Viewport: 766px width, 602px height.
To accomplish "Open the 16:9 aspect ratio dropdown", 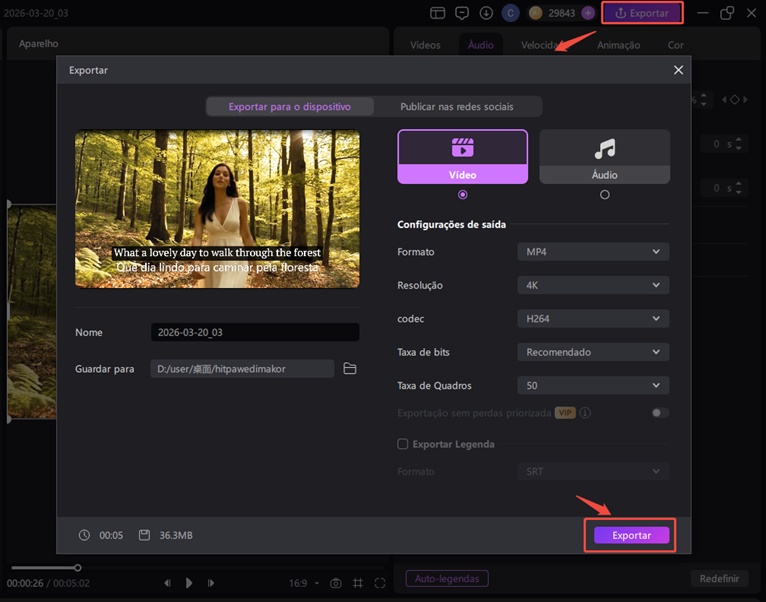I will pyautogui.click(x=304, y=583).
